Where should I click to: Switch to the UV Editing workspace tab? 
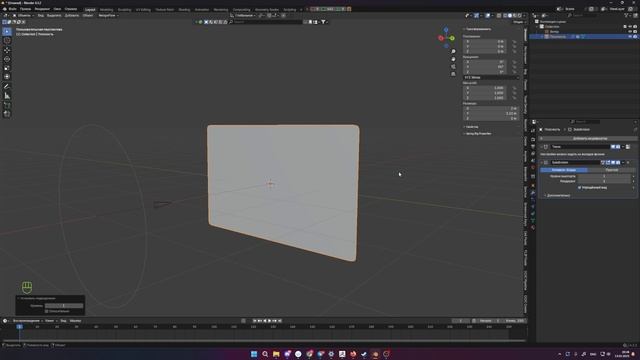pos(143,9)
